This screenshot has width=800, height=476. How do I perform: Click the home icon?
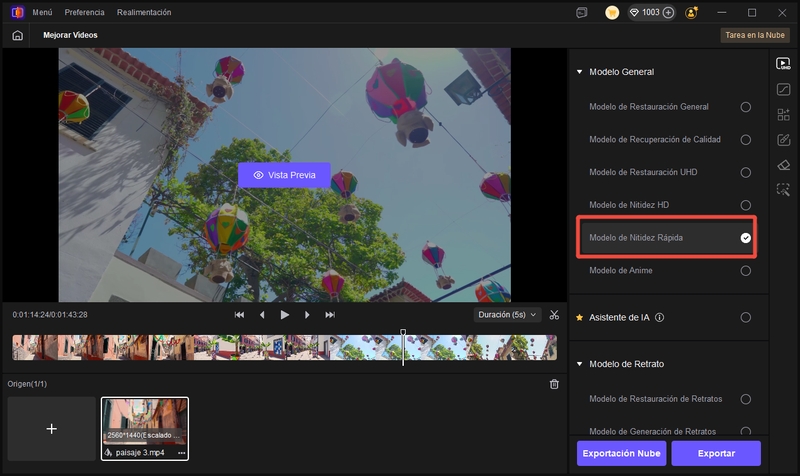17,35
